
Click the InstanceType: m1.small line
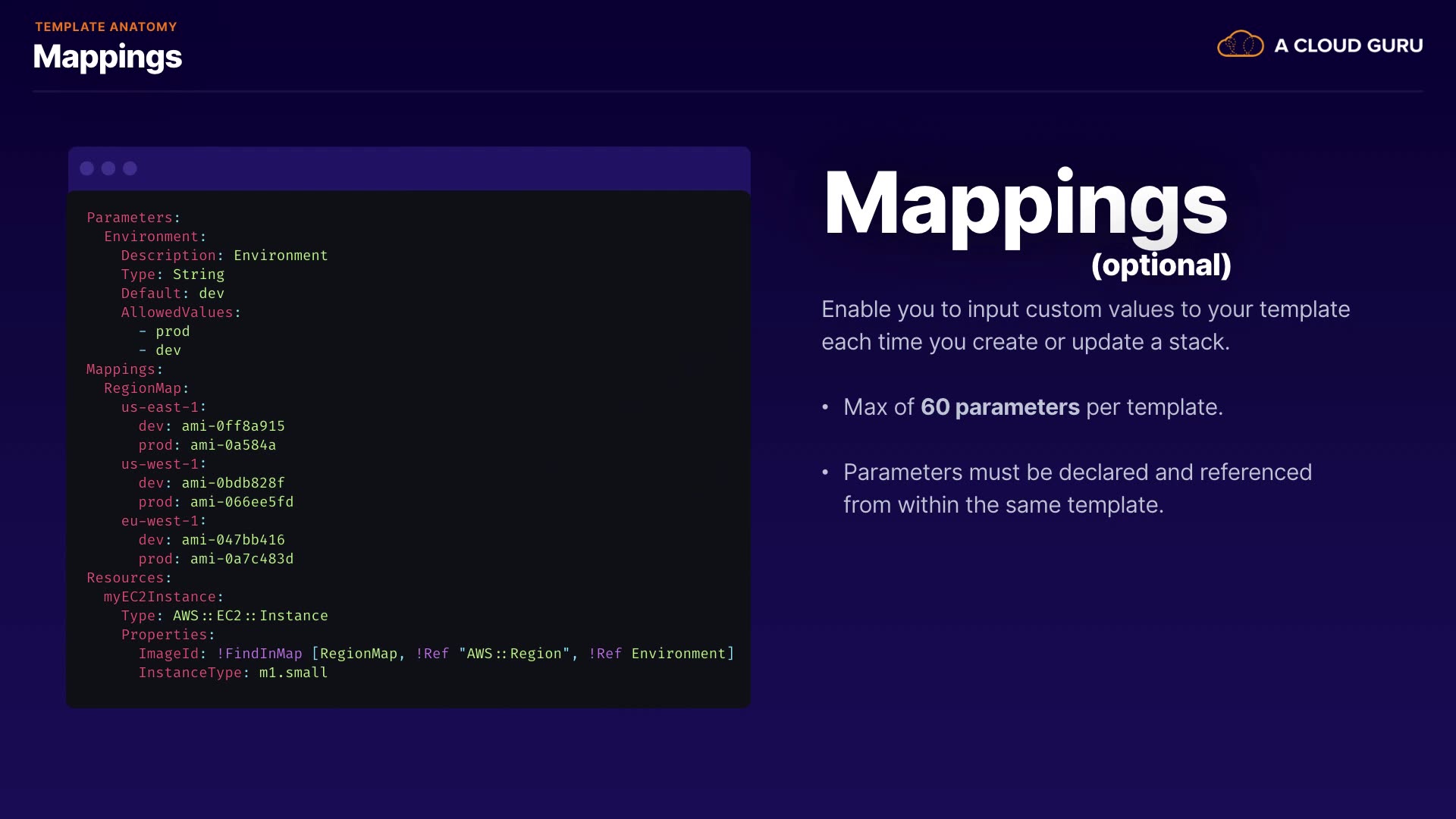point(233,673)
